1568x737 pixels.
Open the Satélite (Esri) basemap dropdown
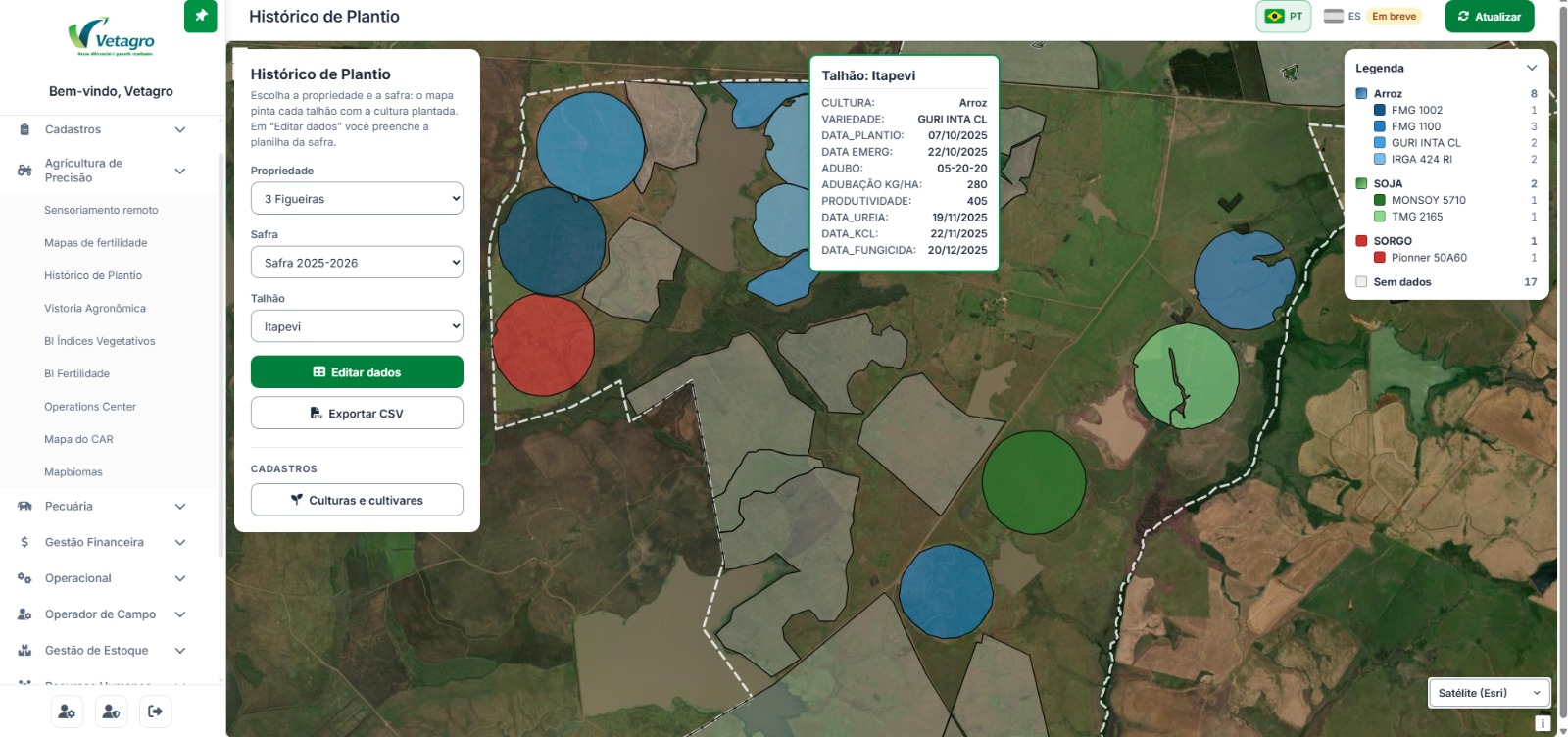point(1490,693)
